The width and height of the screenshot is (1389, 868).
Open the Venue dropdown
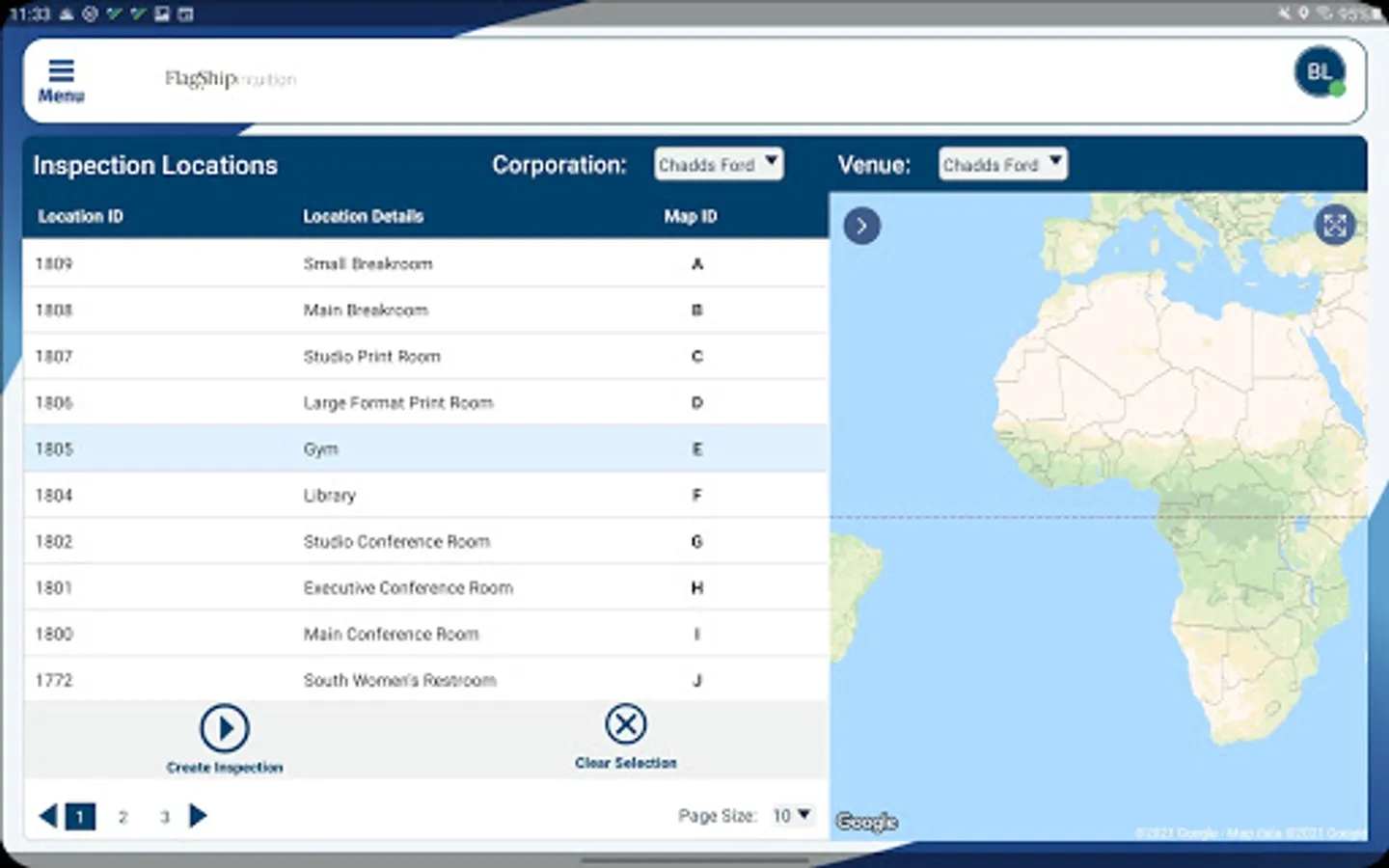coord(1002,165)
